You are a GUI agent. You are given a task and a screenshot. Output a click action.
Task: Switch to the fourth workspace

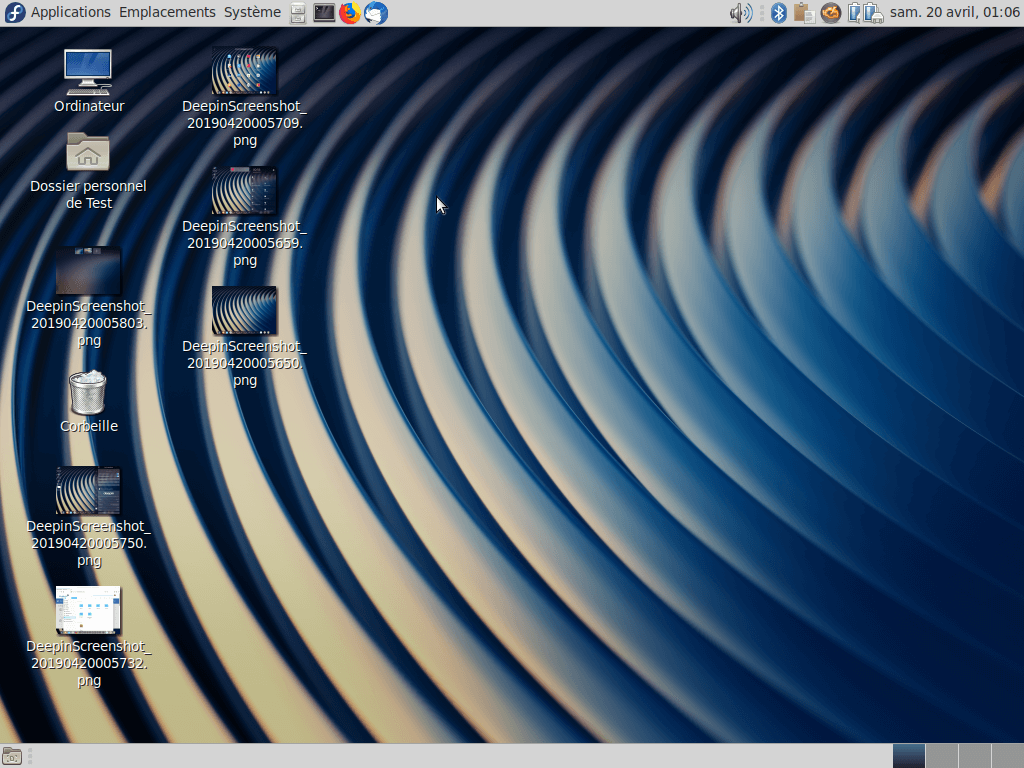[x=1007, y=756]
